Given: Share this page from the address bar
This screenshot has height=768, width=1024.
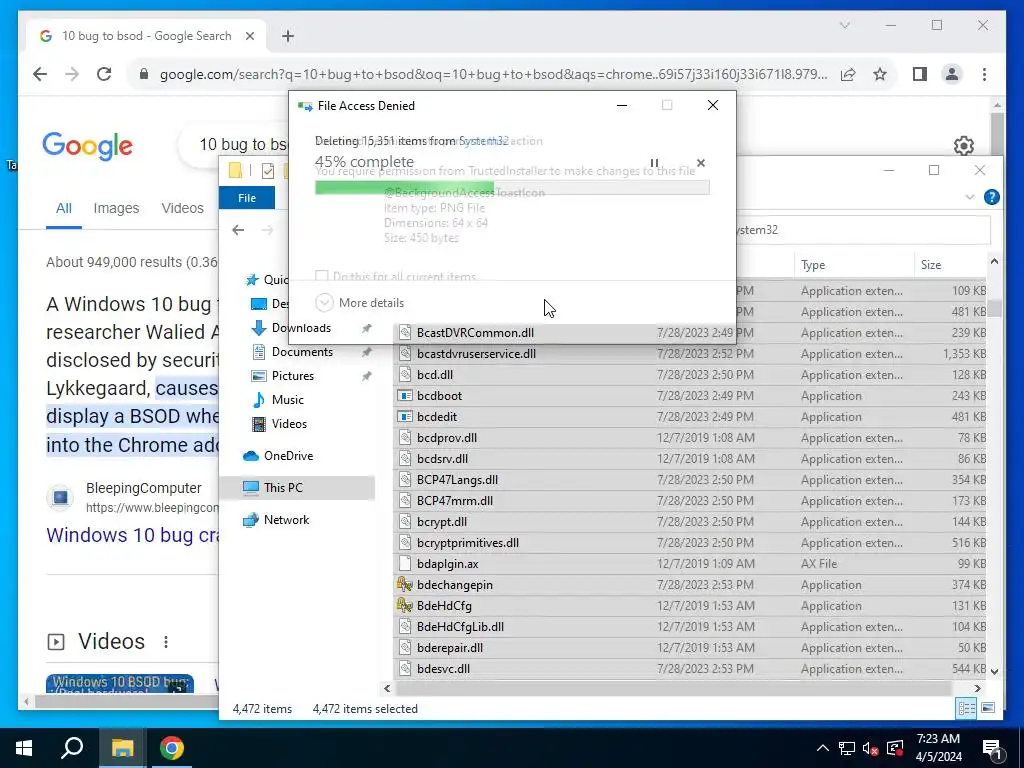Looking at the screenshot, I should point(848,74).
